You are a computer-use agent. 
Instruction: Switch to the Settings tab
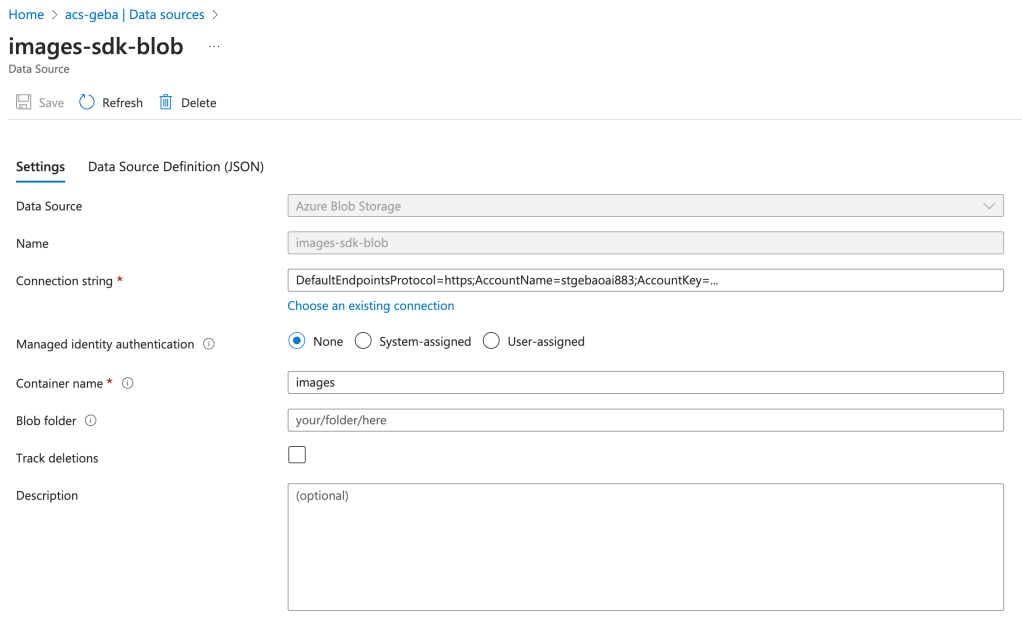coord(40,167)
